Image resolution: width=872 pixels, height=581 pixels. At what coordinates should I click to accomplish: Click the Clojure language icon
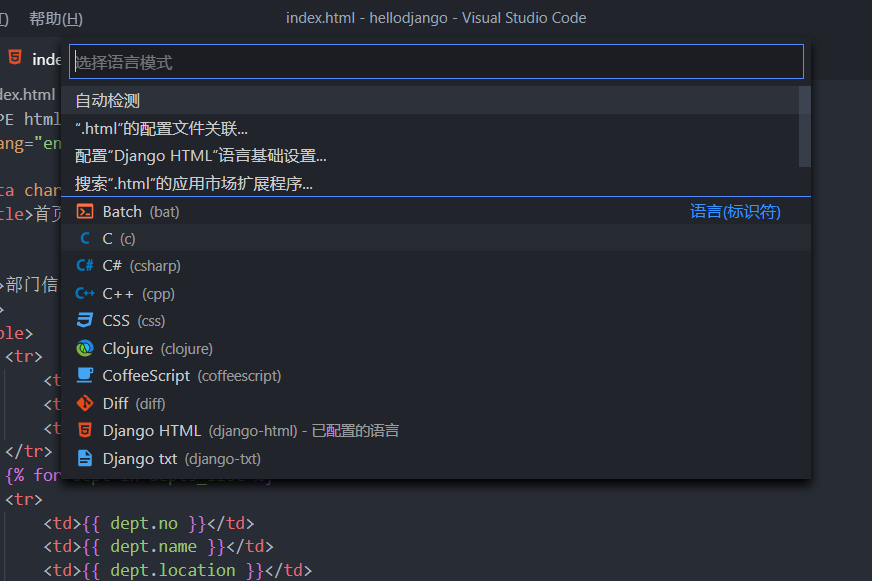point(85,348)
